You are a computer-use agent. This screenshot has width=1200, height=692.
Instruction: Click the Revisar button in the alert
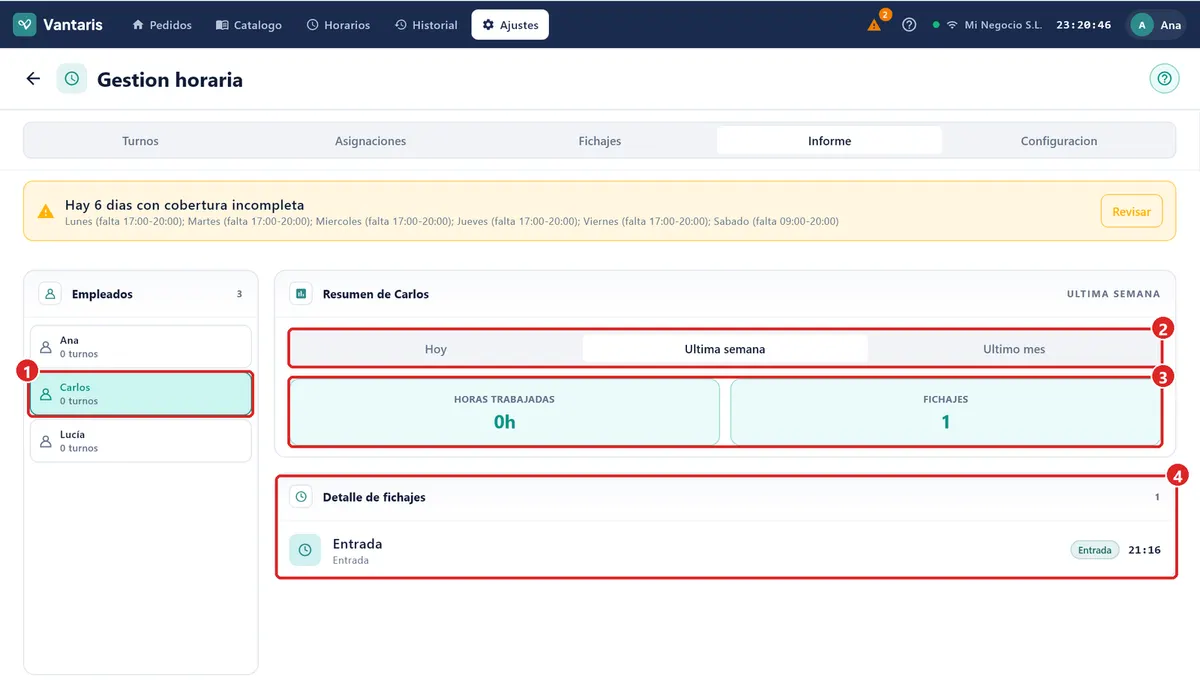tap(1131, 212)
